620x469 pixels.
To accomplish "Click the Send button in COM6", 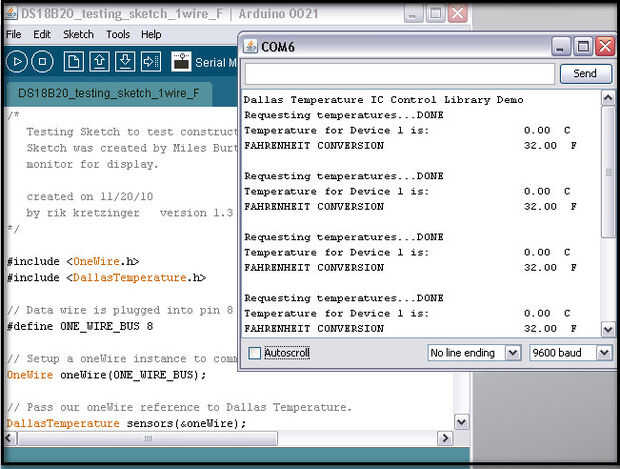I will (x=585, y=74).
